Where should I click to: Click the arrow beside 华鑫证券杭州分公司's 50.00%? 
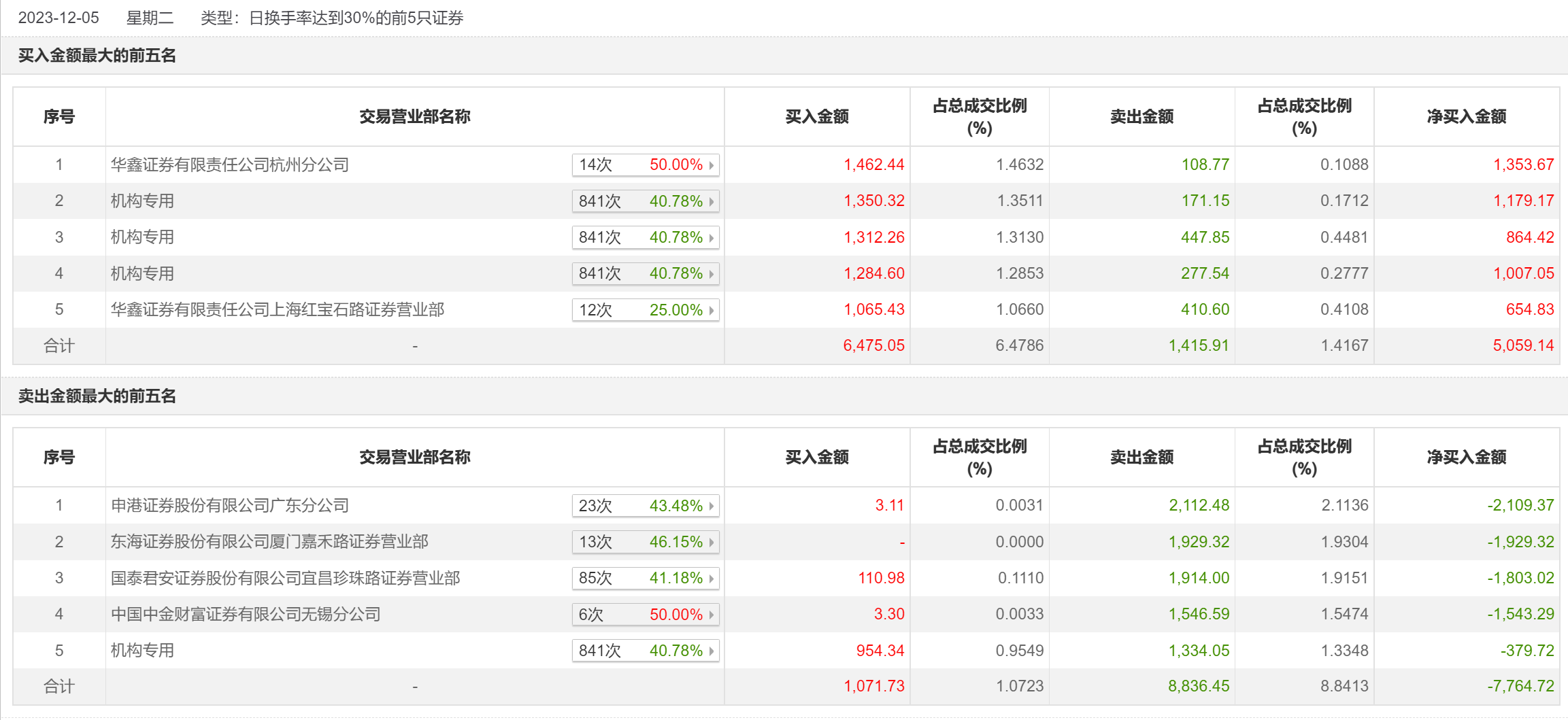click(x=711, y=165)
